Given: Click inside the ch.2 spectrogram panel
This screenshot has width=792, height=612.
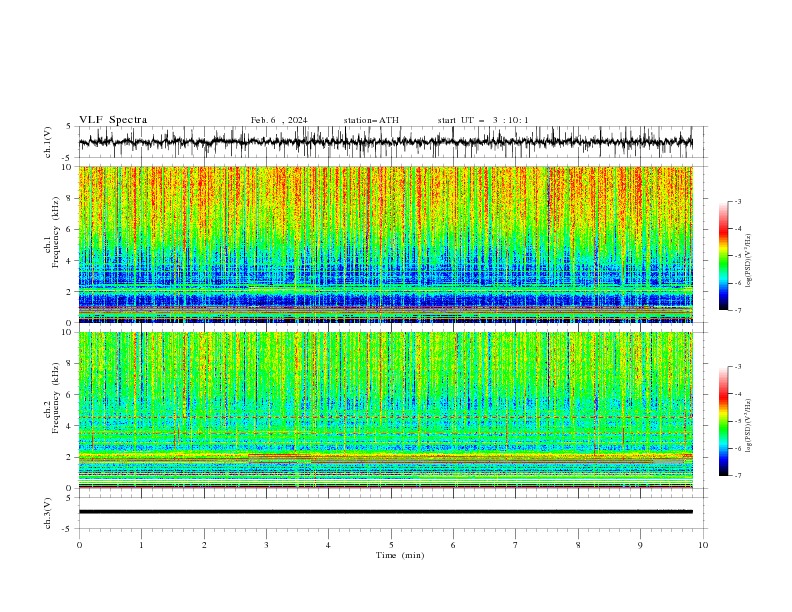Looking at the screenshot, I should (385, 410).
